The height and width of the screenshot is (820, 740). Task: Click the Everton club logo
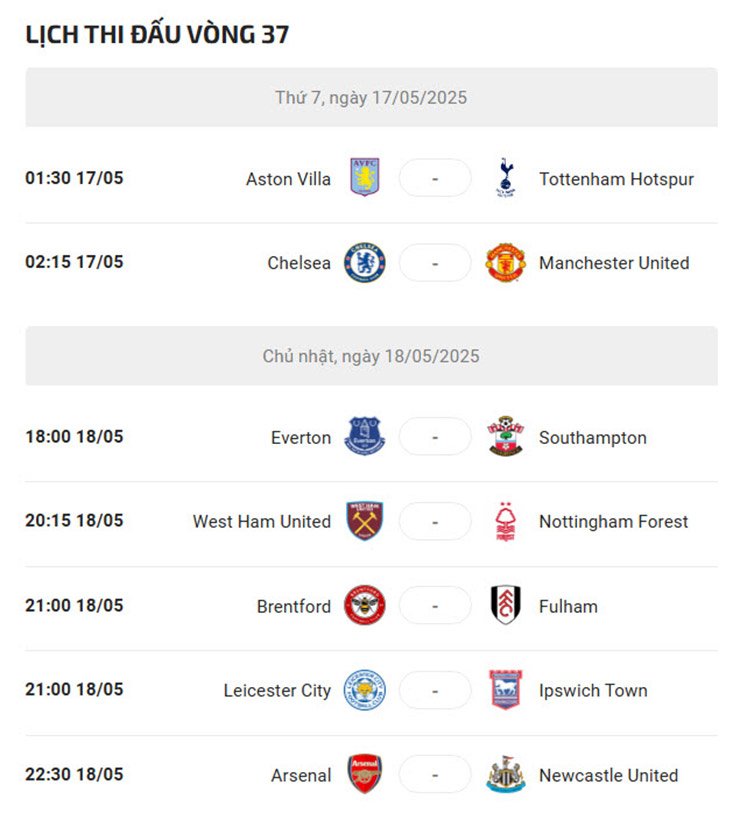(x=365, y=436)
